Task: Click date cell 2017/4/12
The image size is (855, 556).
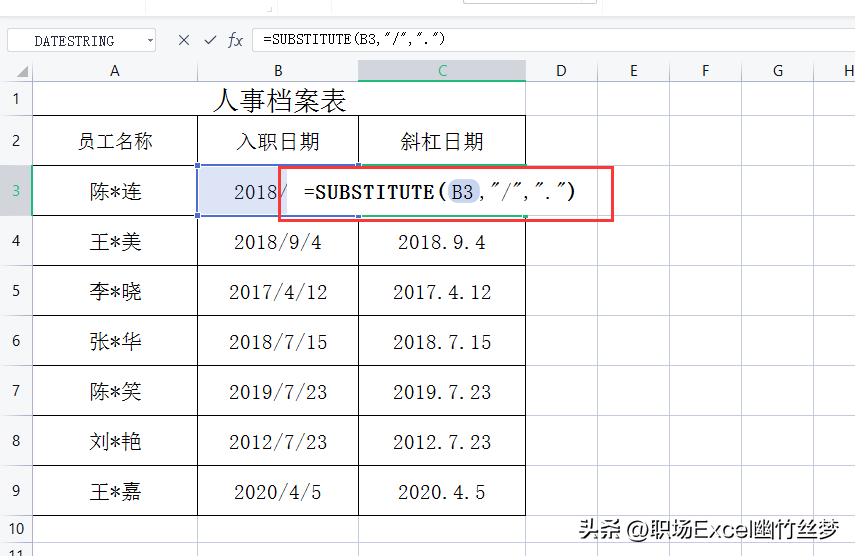Action: pos(278,291)
